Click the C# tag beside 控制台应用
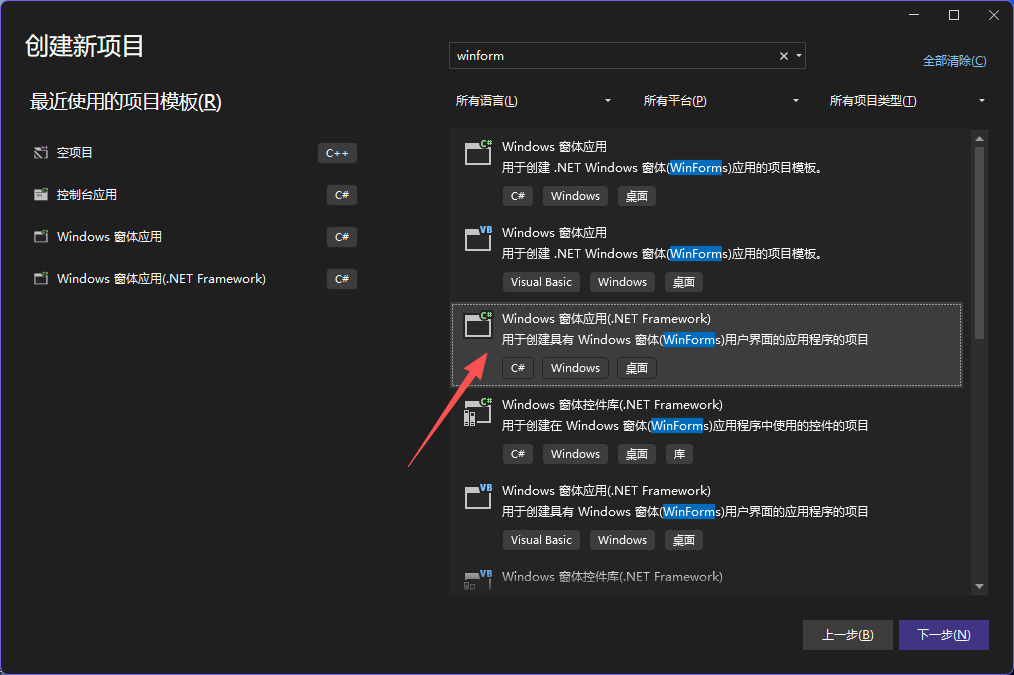 click(x=341, y=195)
